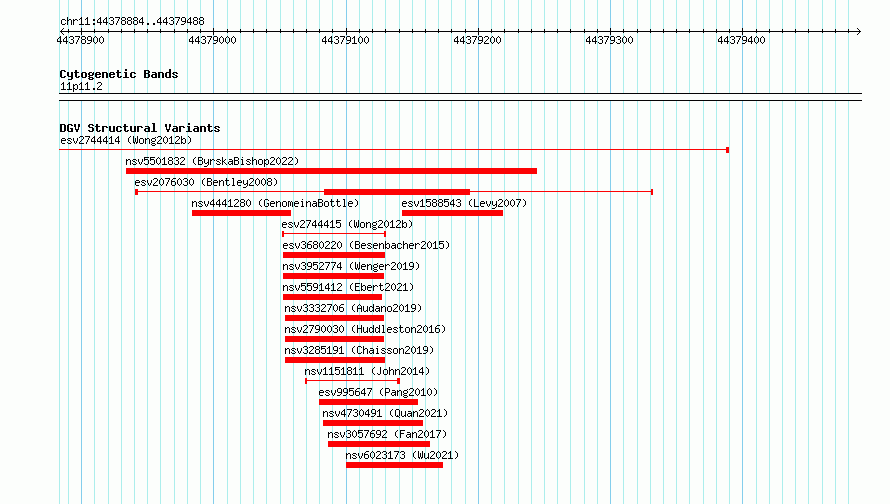Click the Cytogenetic Bands track title
The height and width of the screenshot is (504, 890).
coord(119,74)
